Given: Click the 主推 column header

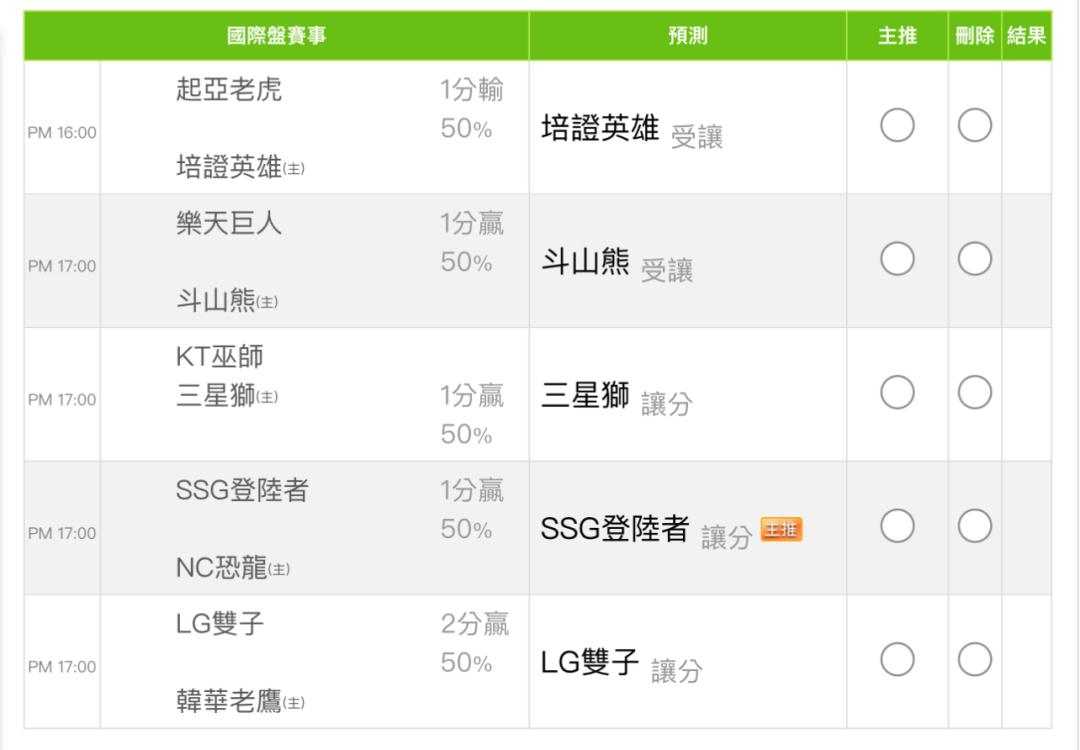Looking at the screenshot, I should pyautogui.click(x=897, y=36).
